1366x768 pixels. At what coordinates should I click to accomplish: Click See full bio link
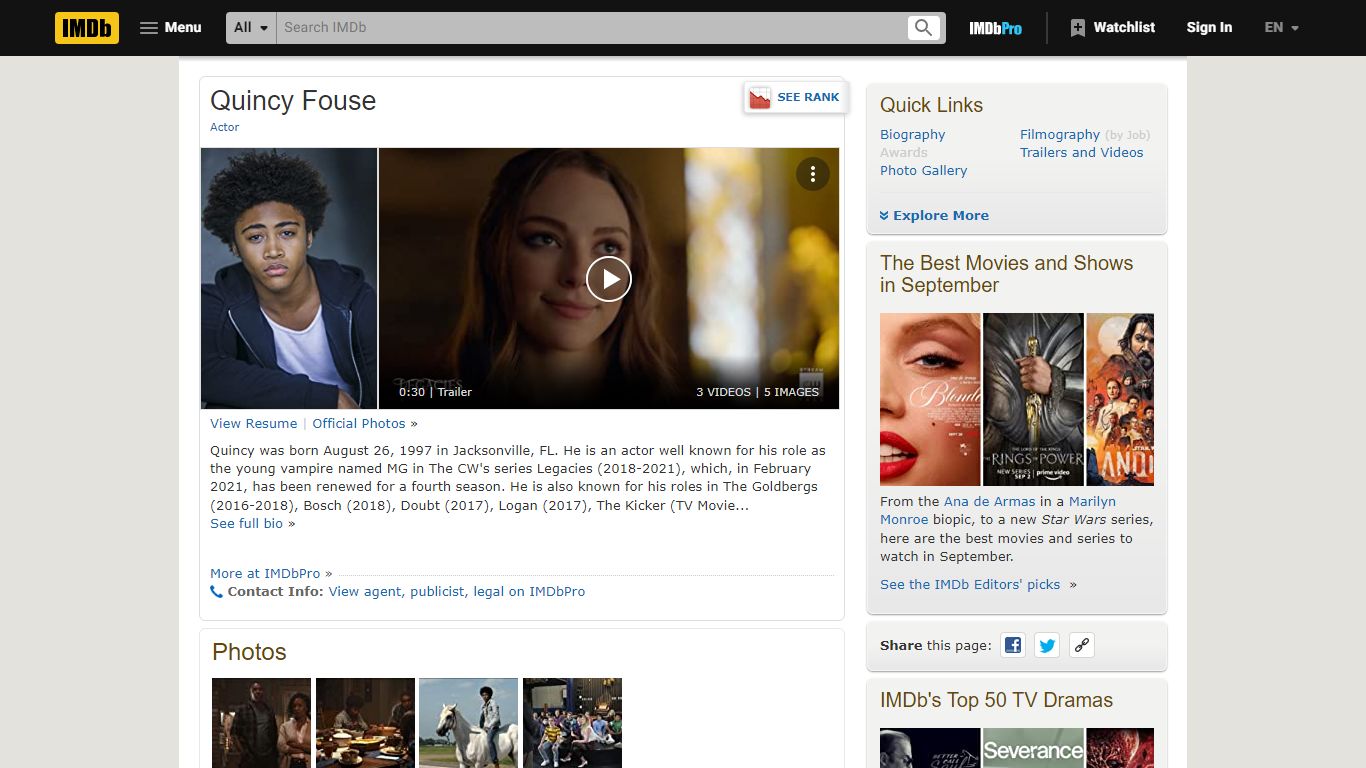pyautogui.click(x=247, y=523)
